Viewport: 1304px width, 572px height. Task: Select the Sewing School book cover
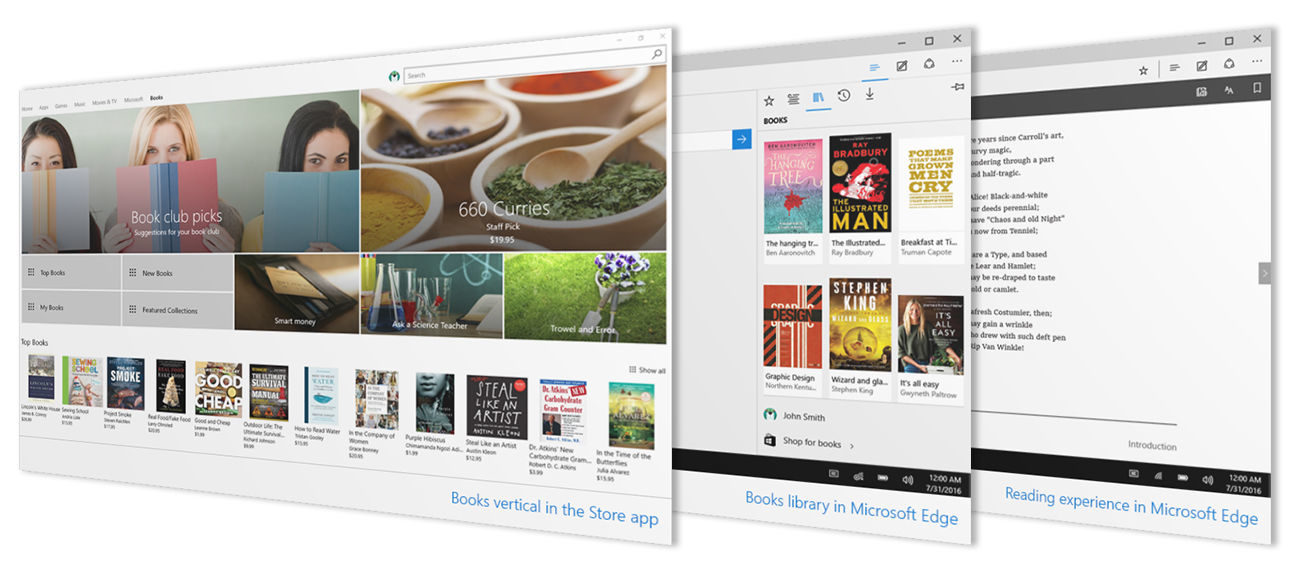tap(82, 381)
